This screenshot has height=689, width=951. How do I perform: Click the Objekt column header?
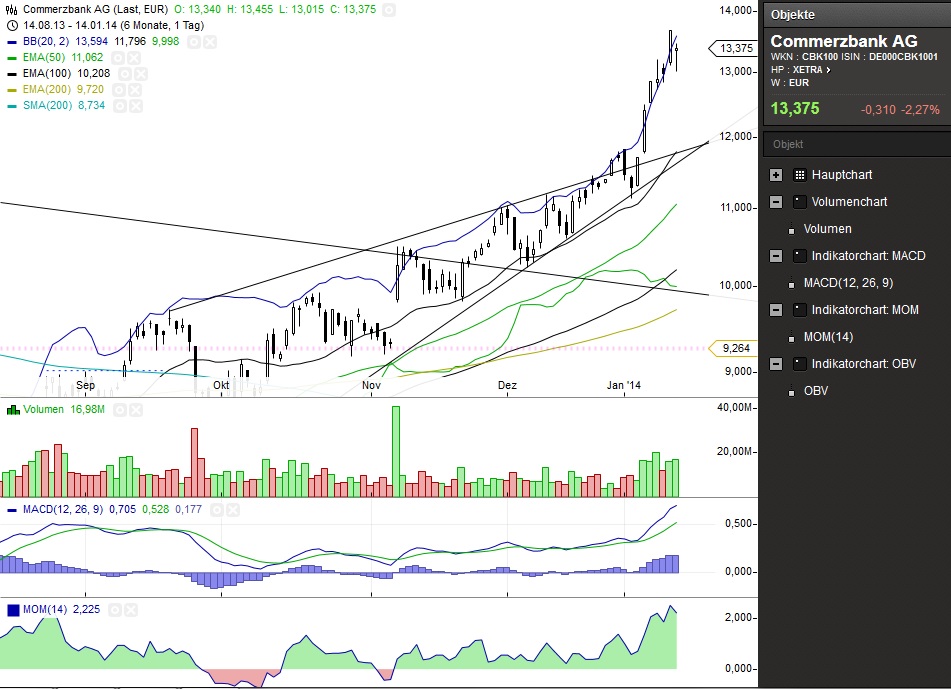coord(857,144)
